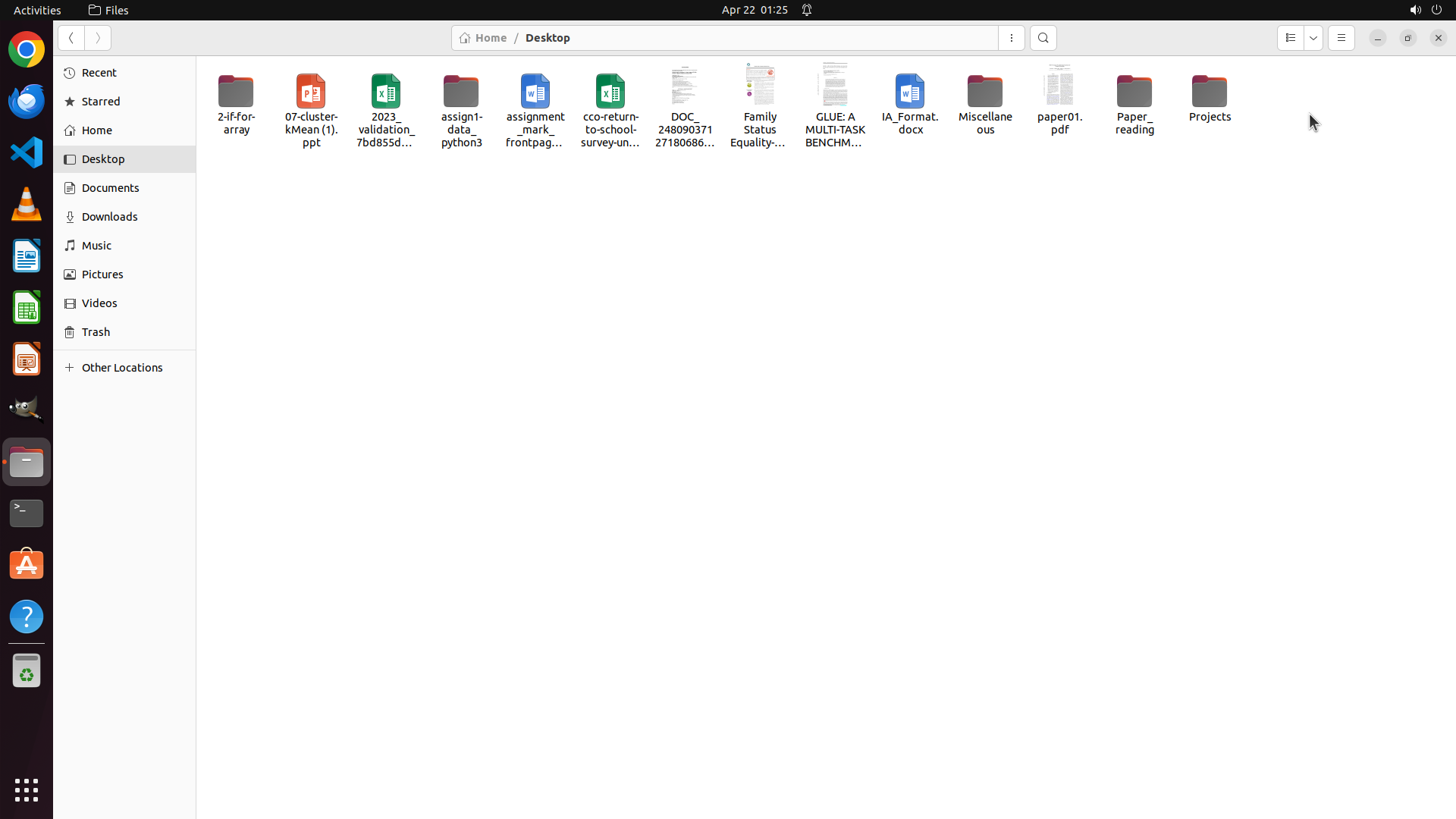The width and height of the screenshot is (1456, 819).
Task: Toggle list/grid view button
Action: [x=1290, y=38]
